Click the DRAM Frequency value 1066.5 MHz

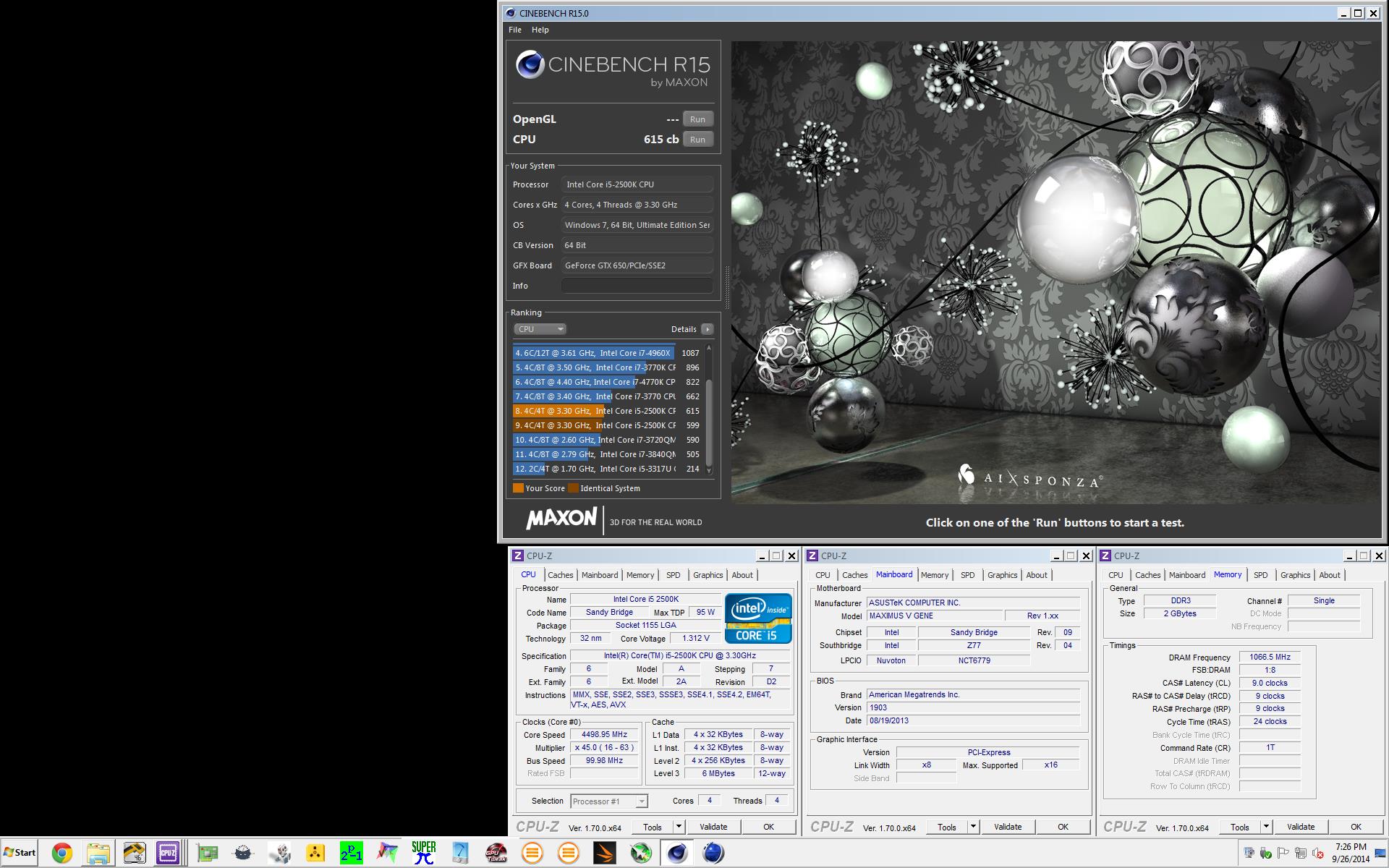tap(1270, 657)
